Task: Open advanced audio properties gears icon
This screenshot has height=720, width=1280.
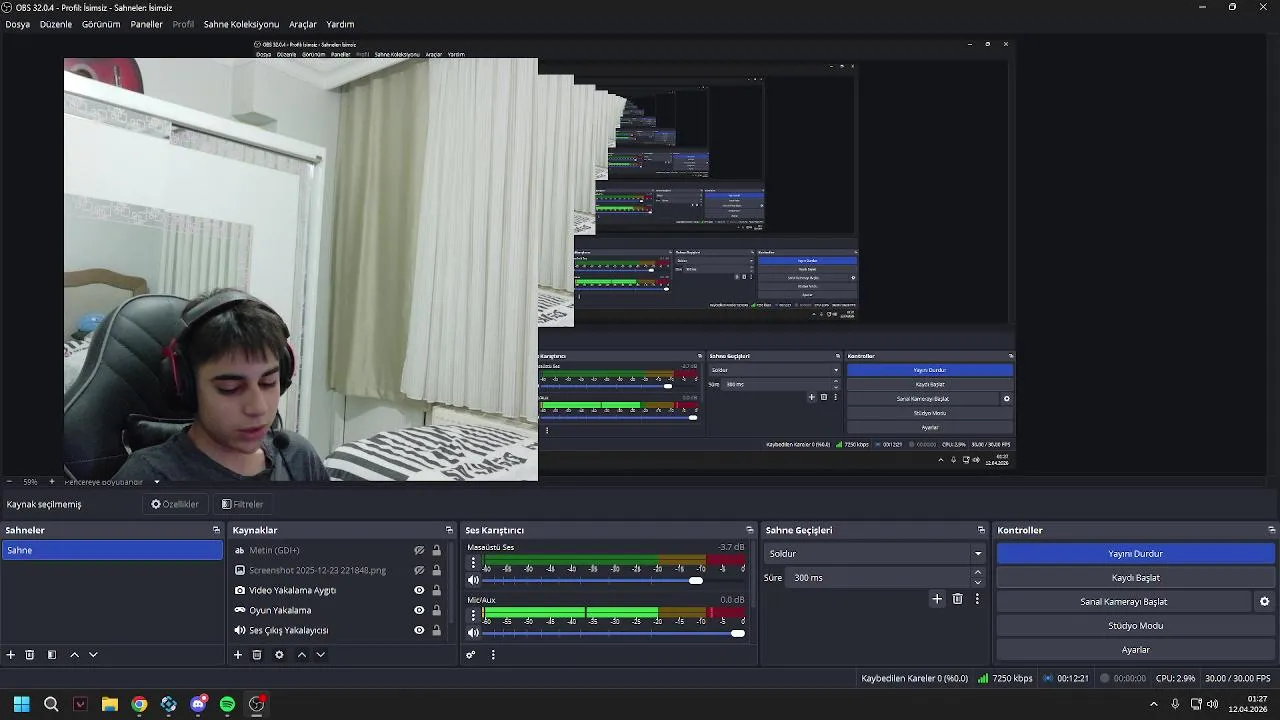Action: point(471,655)
